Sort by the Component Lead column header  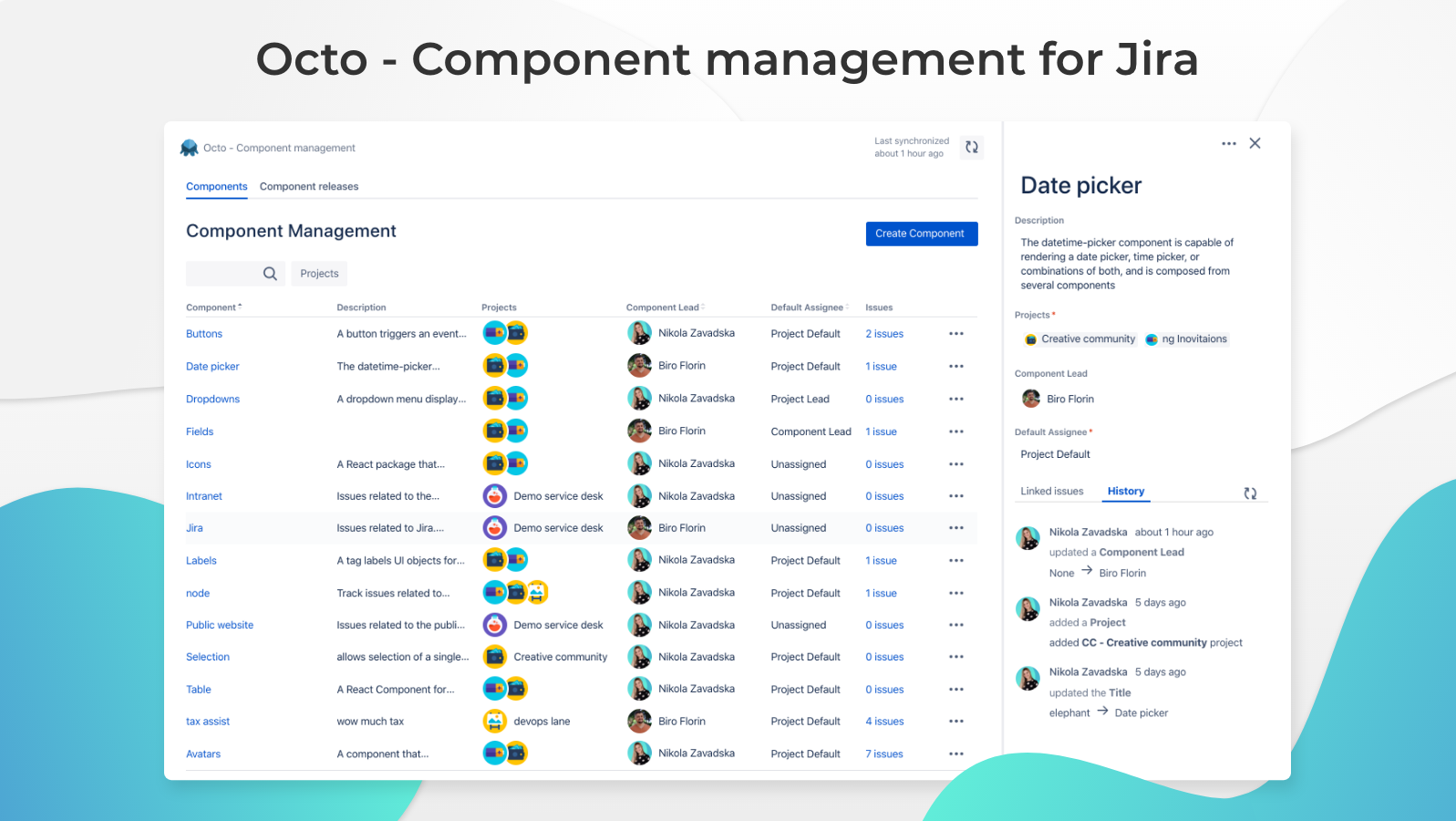[665, 307]
